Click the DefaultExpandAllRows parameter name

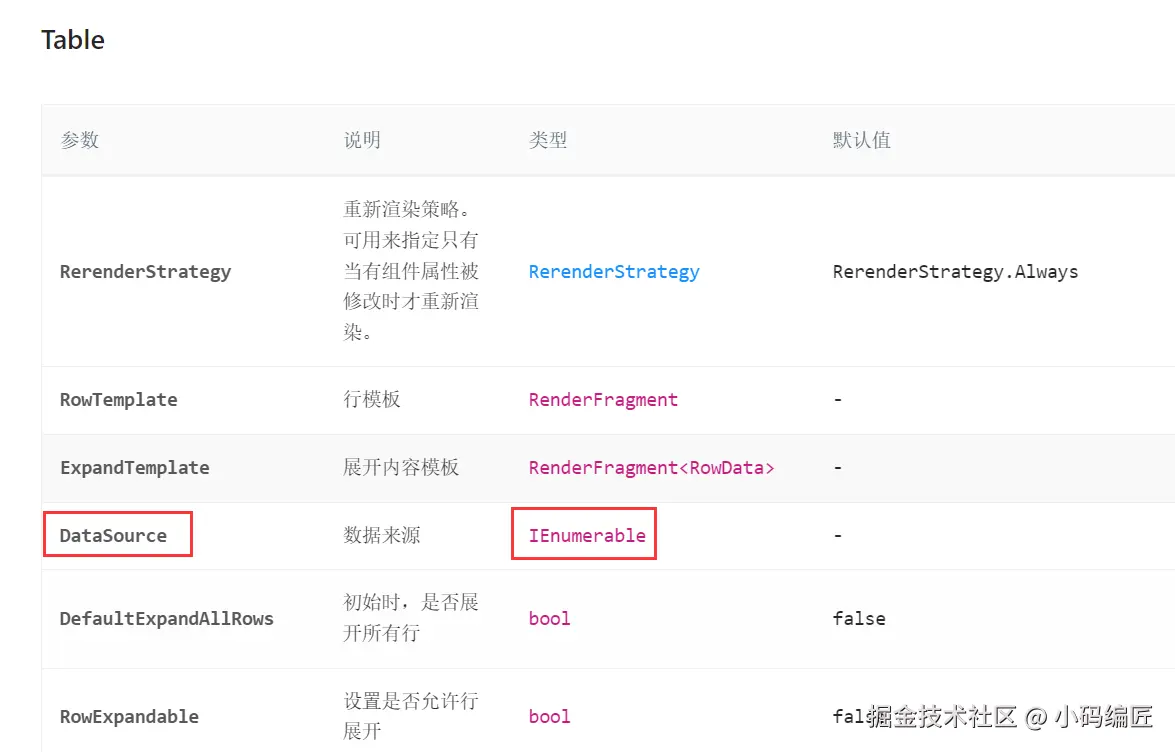click(166, 619)
